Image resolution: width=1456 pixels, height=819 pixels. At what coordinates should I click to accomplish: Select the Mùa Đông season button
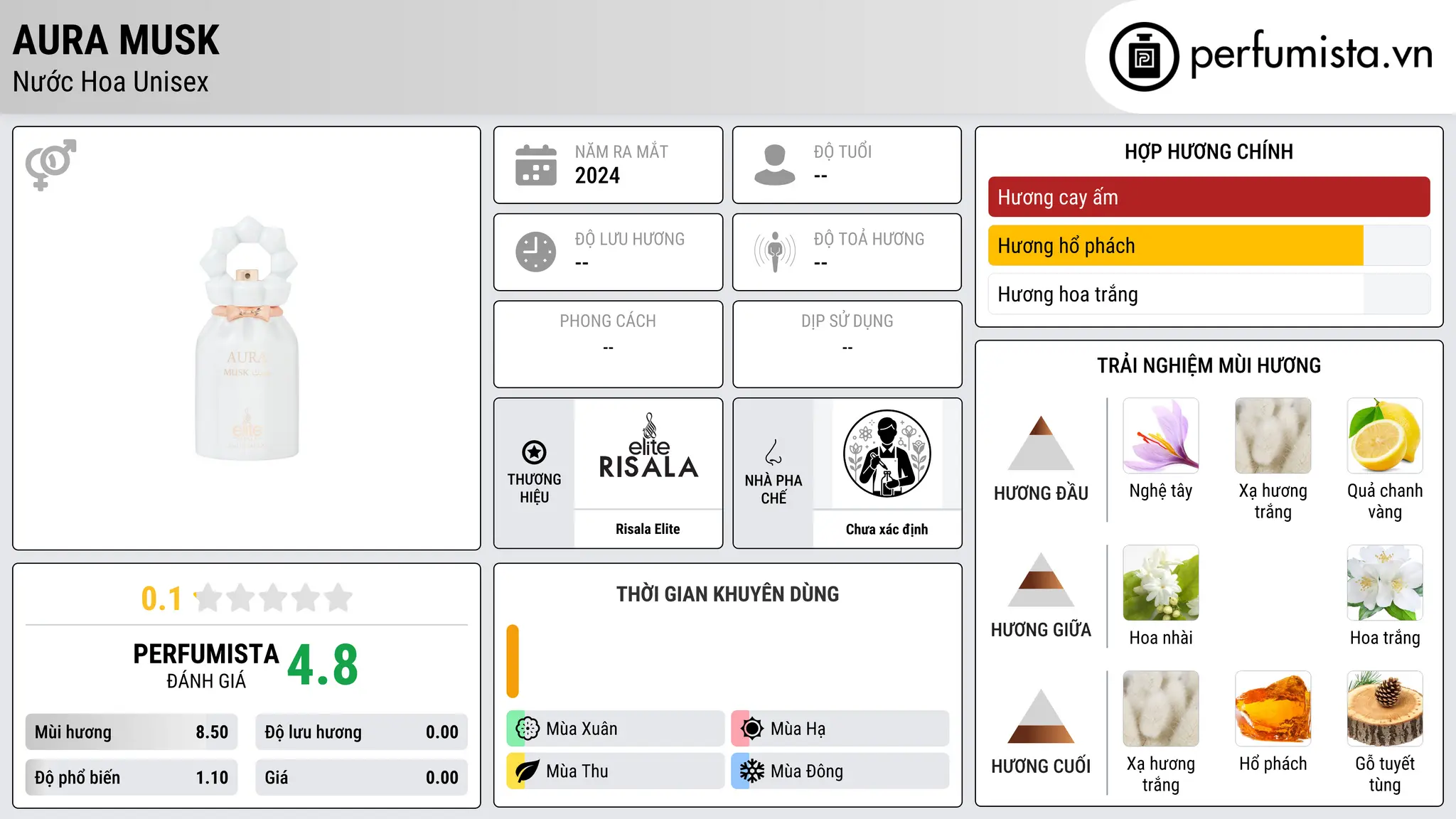coord(840,771)
